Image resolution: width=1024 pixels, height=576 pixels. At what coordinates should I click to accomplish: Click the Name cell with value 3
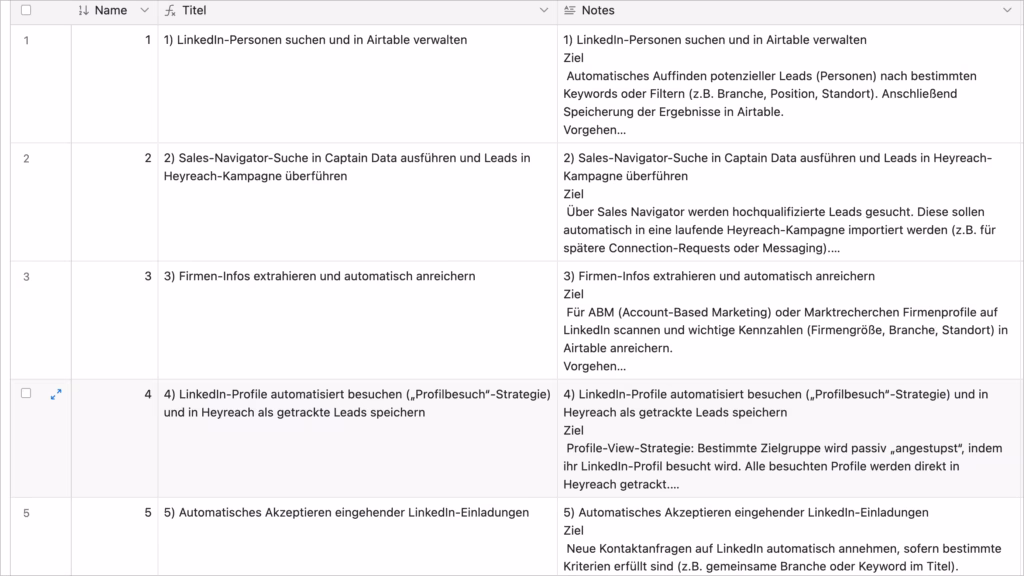114,321
